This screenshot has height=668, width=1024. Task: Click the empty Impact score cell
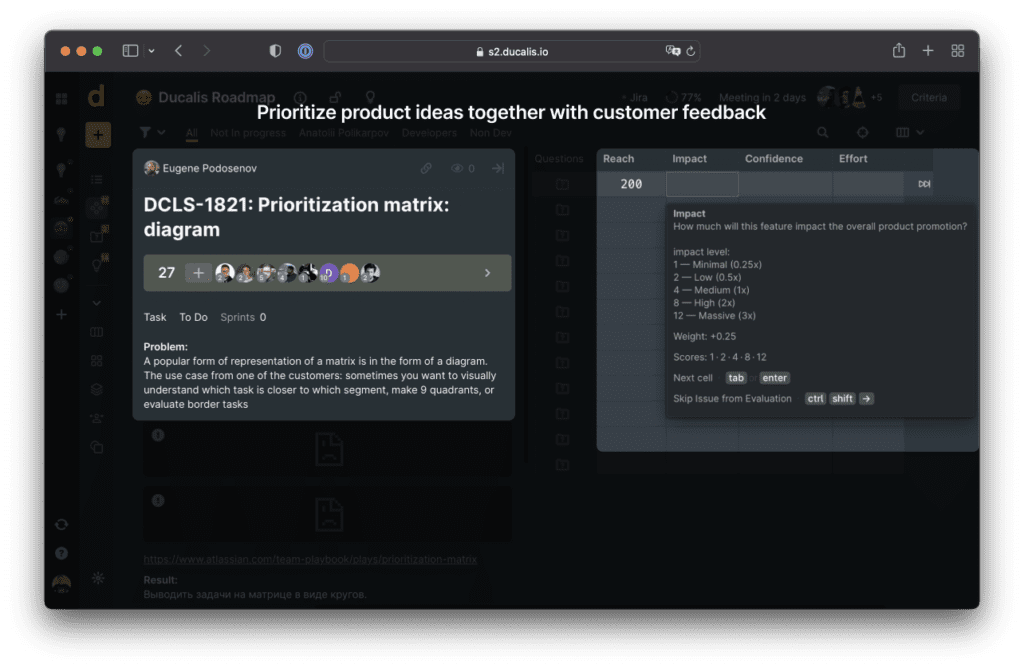point(702,184)
